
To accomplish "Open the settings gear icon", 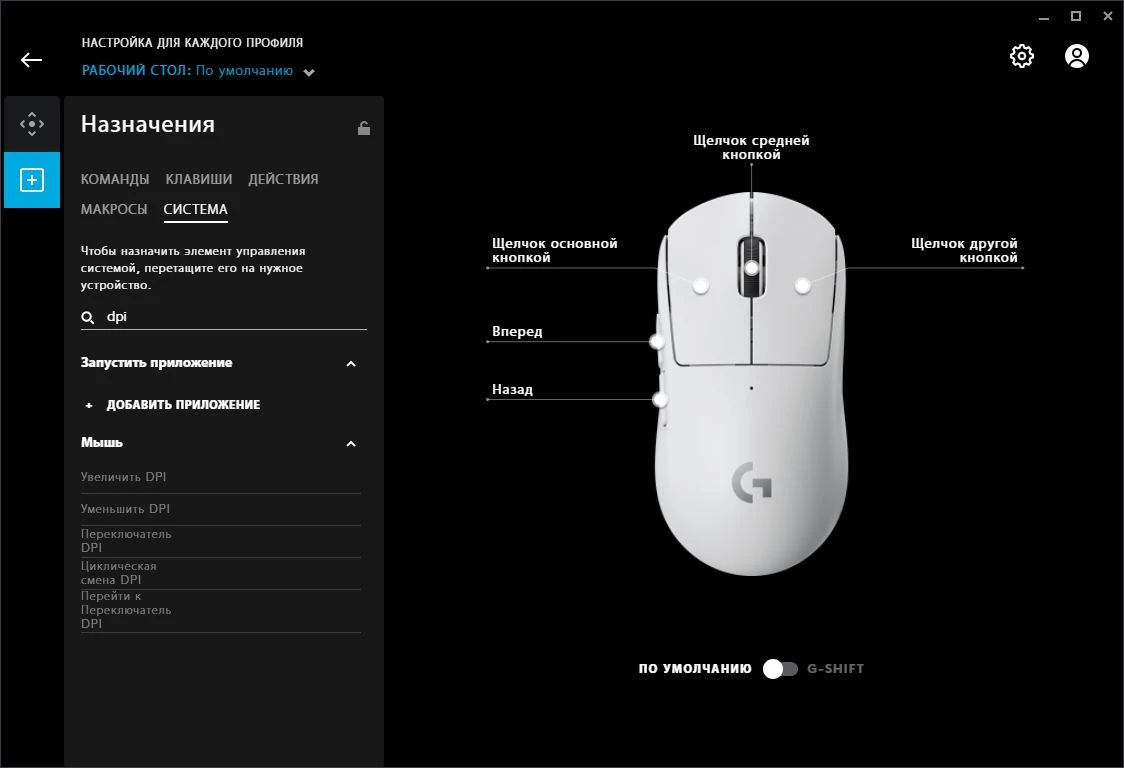I will point(1021,56).
